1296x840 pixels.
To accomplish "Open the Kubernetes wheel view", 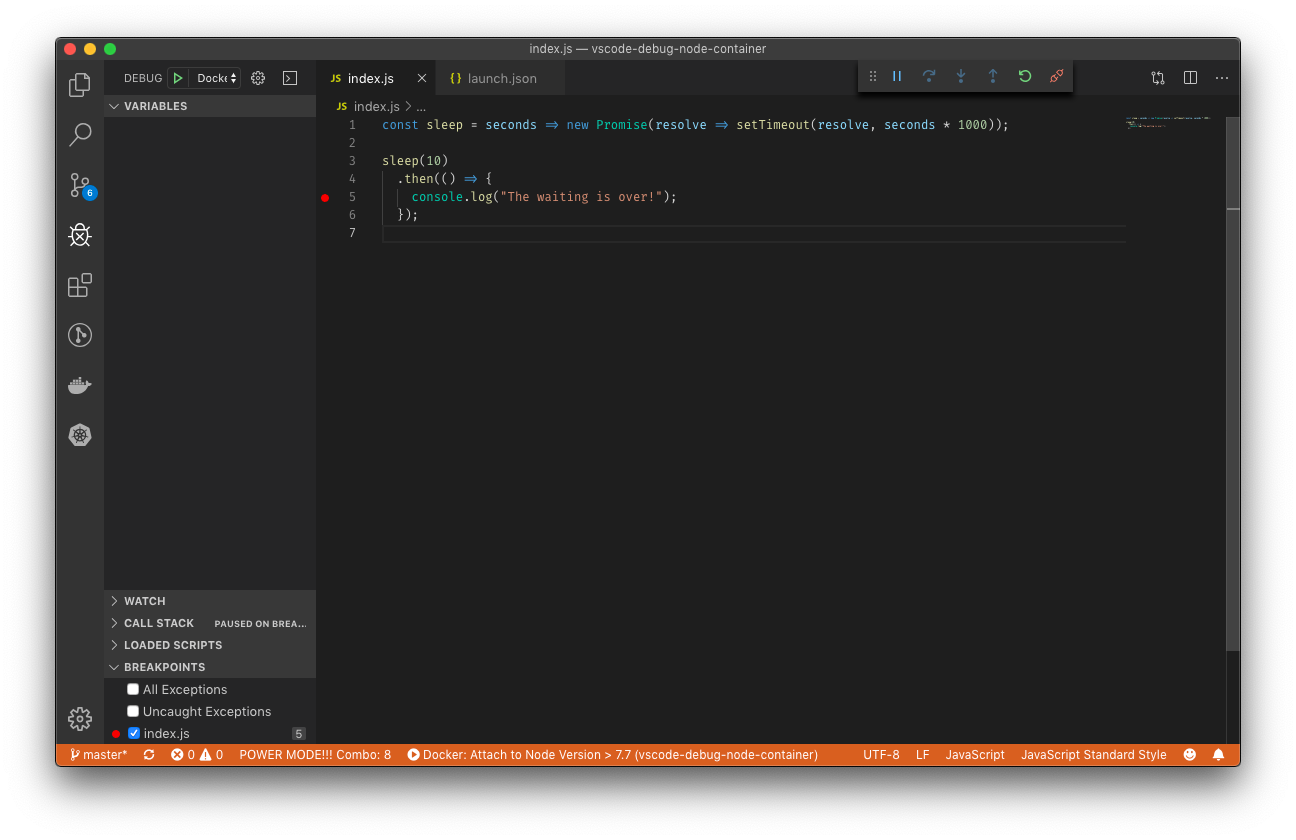I will click(x=80, y=435).
